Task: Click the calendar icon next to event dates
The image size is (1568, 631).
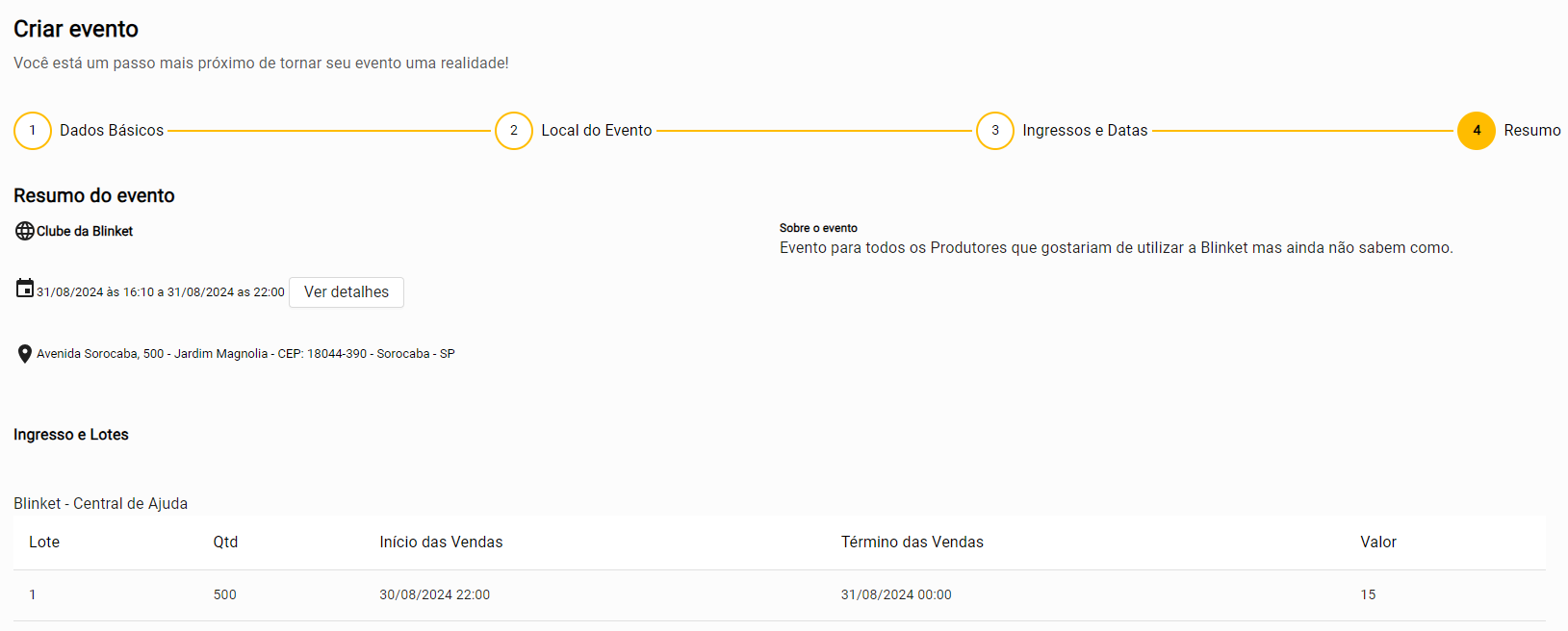Action: 25,289
